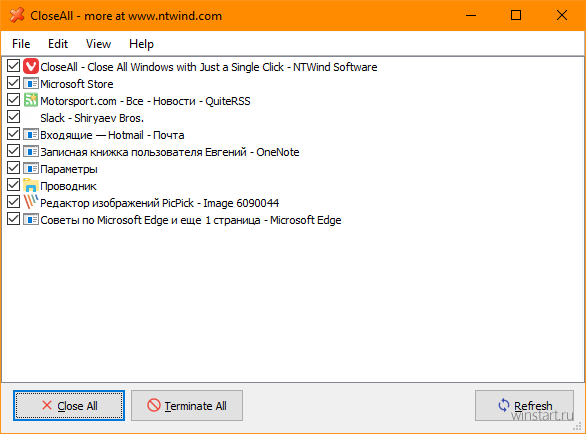Toggle the Входящие Hotmail Почта checkbox
Image resolution: width=586 pixels, height=434 pixels.
(x=13, y=134)
